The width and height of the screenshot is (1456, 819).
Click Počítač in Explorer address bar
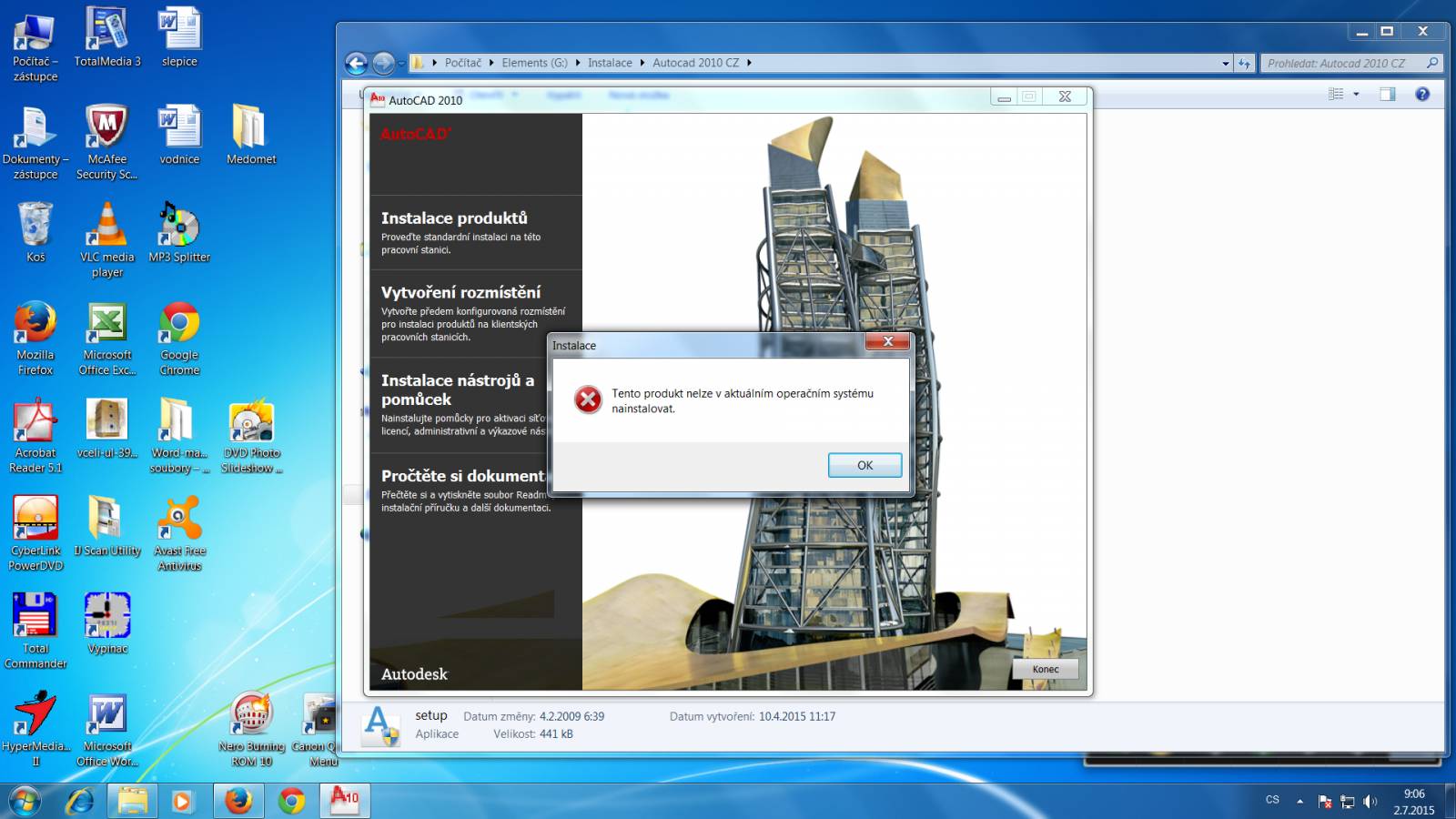(462, 63)
